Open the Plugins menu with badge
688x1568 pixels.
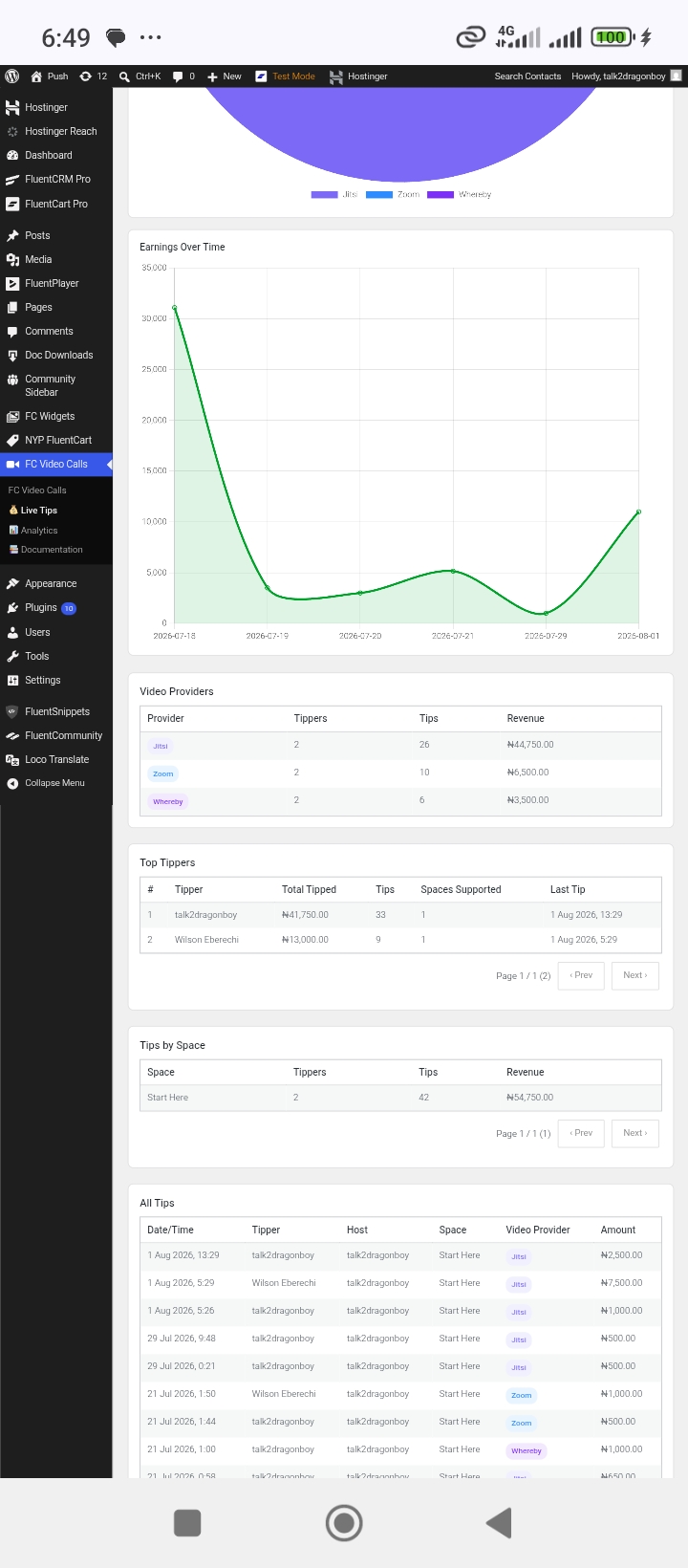(x=41, y=608)
